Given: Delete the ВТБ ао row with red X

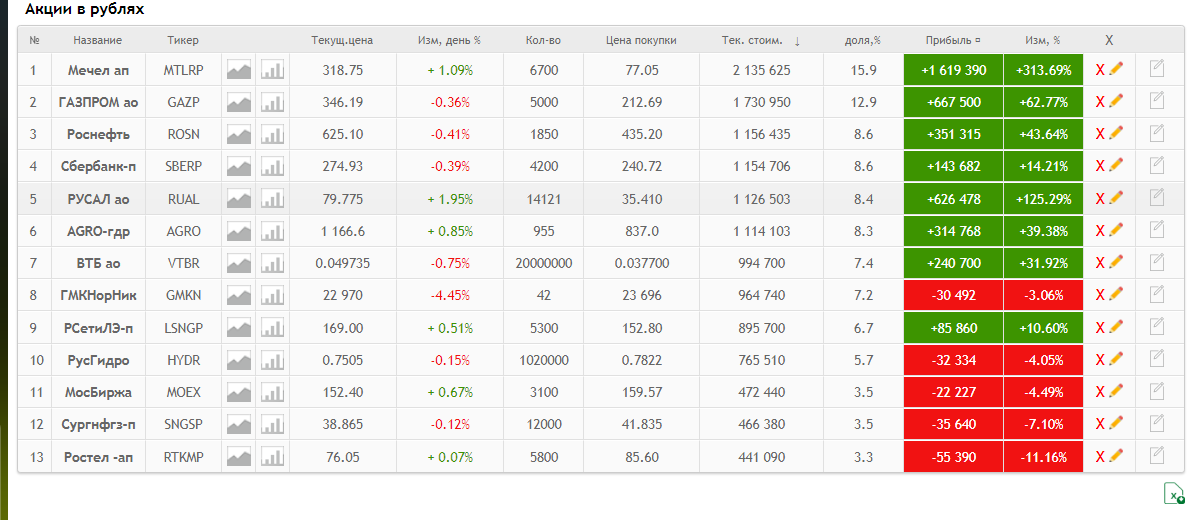Looking at the screenshot, I should [1100, 263].
